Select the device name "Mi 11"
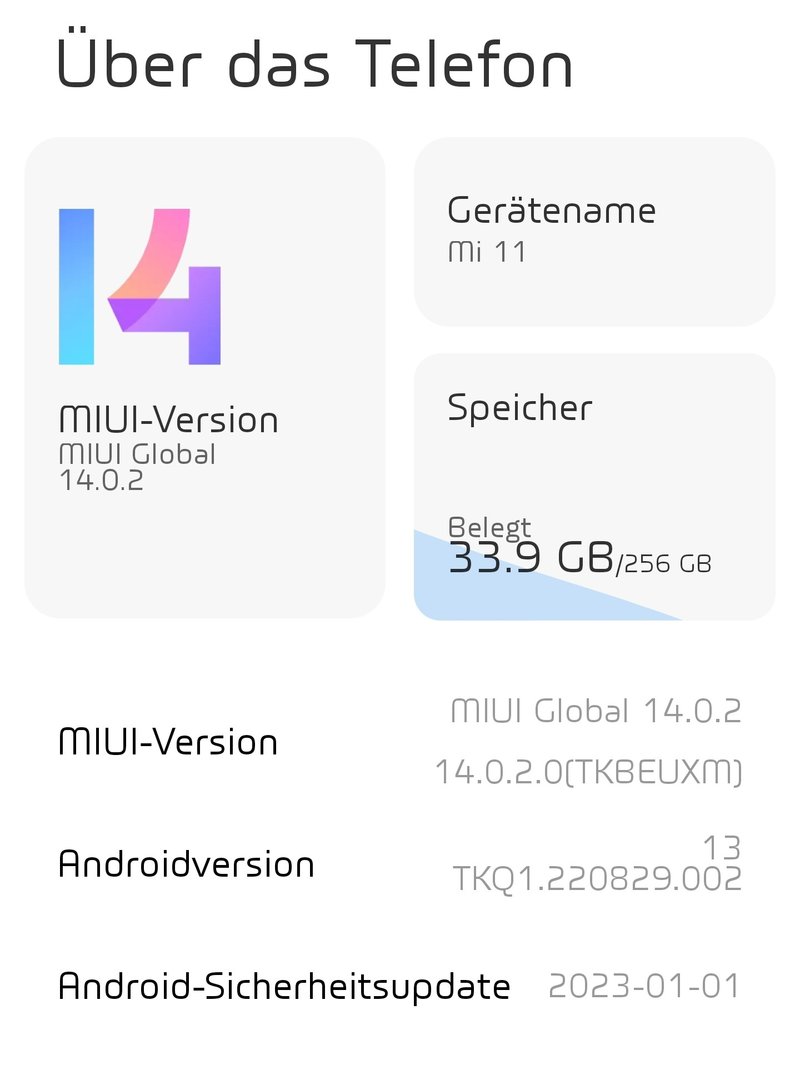This screenshot has height=1080, width=800. tap(486, 252)
